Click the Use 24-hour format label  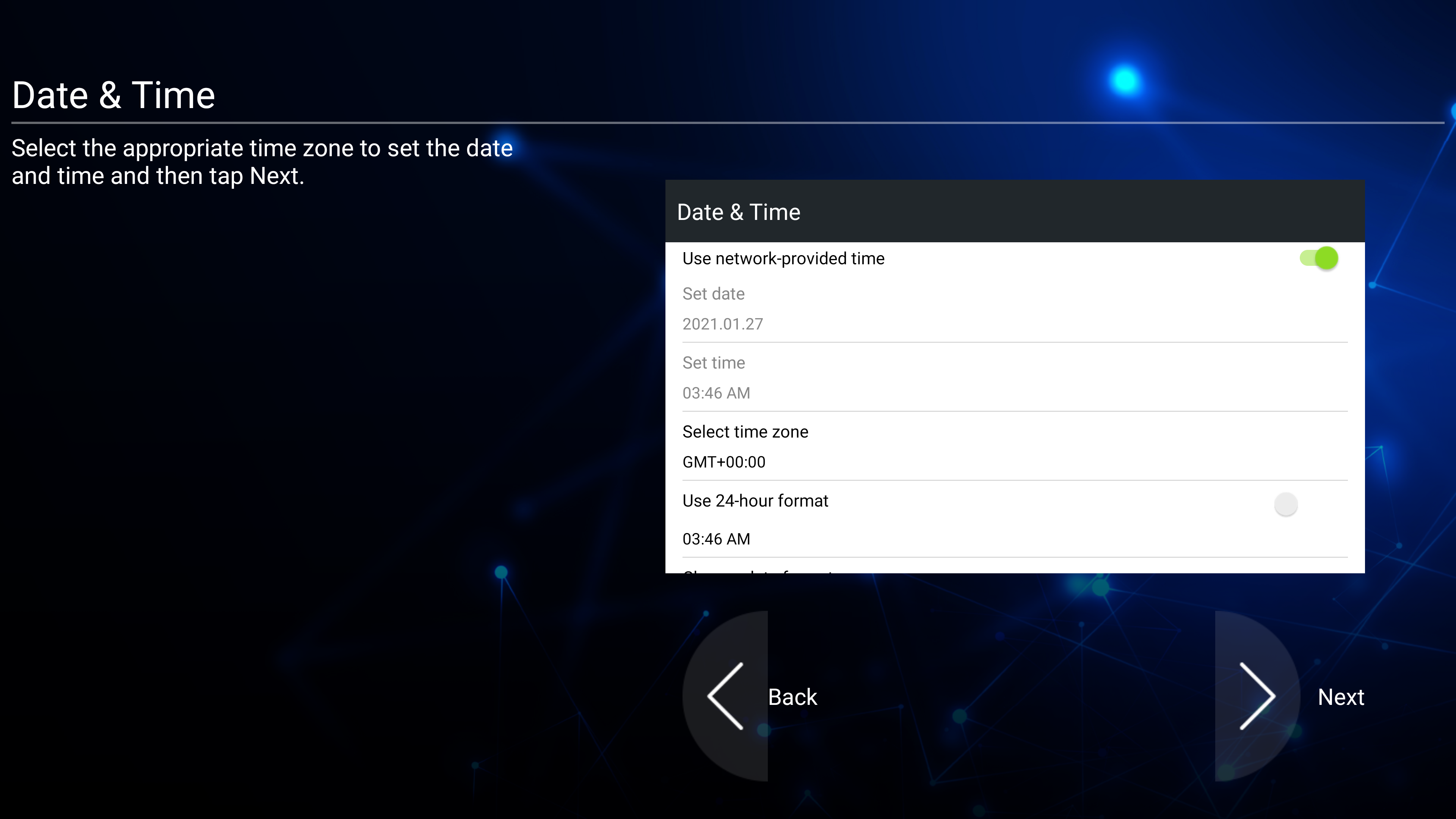click(755, 501)
